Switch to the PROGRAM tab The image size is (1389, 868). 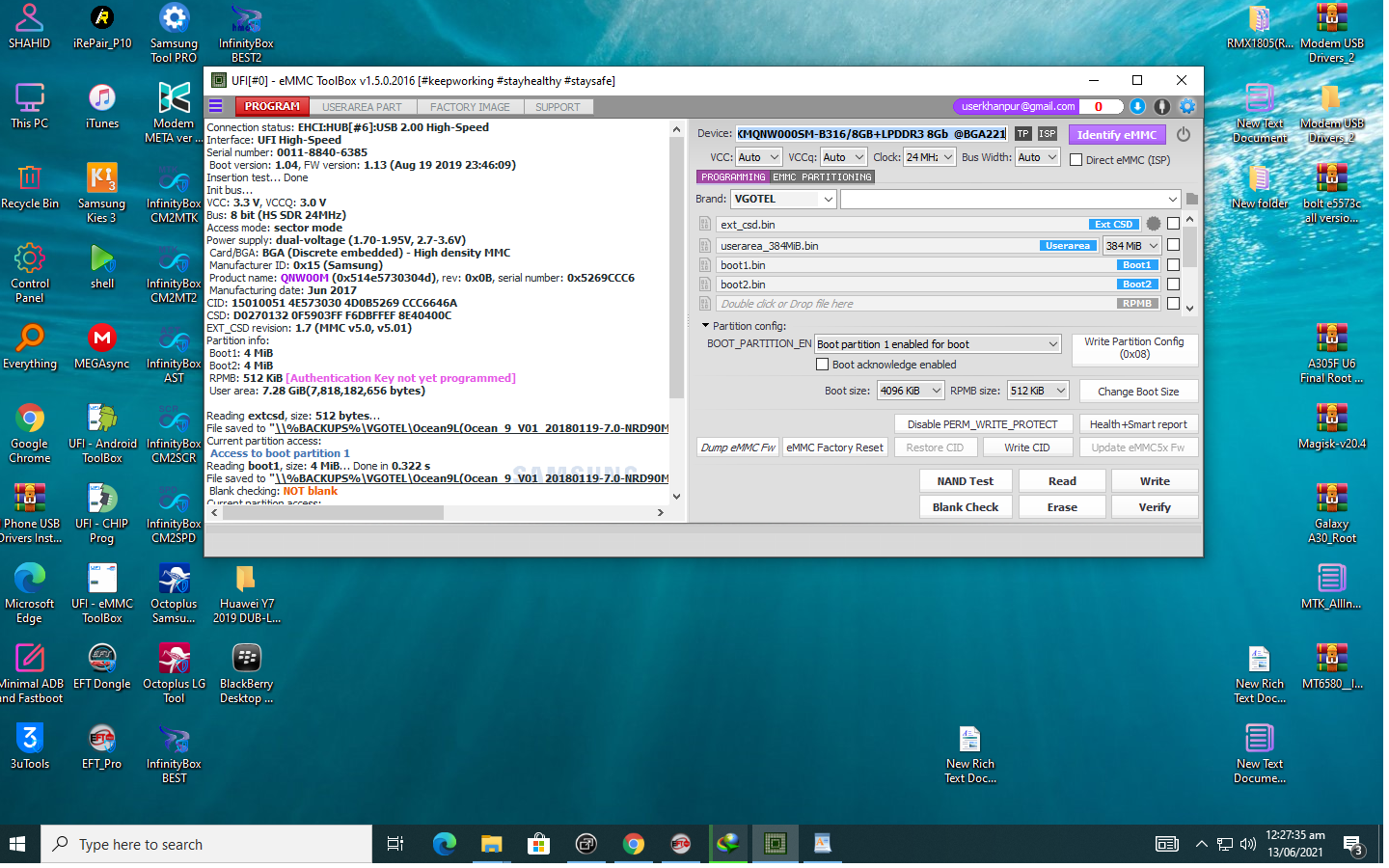(271, 106)
